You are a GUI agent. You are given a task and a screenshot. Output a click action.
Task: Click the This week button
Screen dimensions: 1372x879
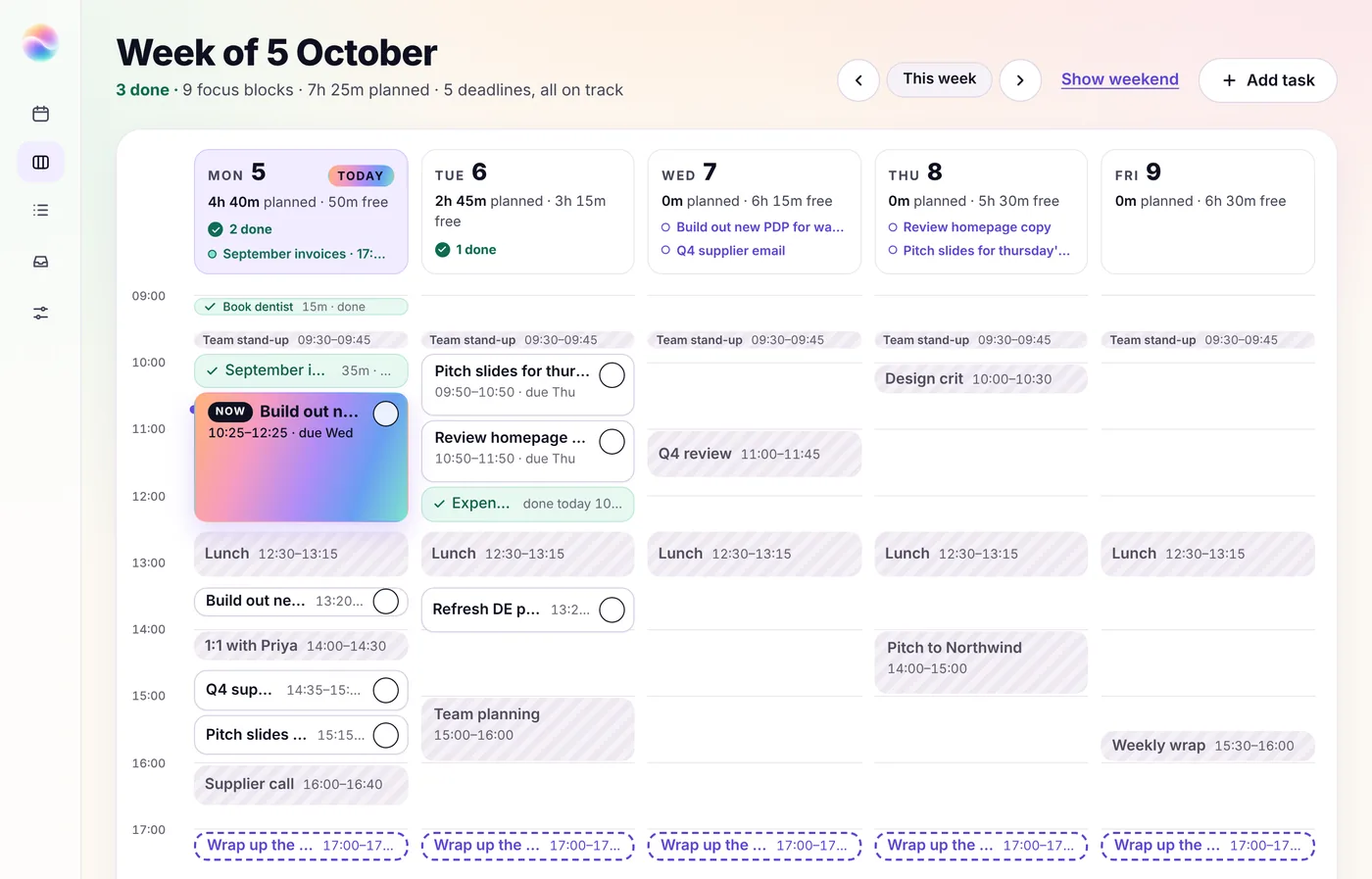pos(939,79)
